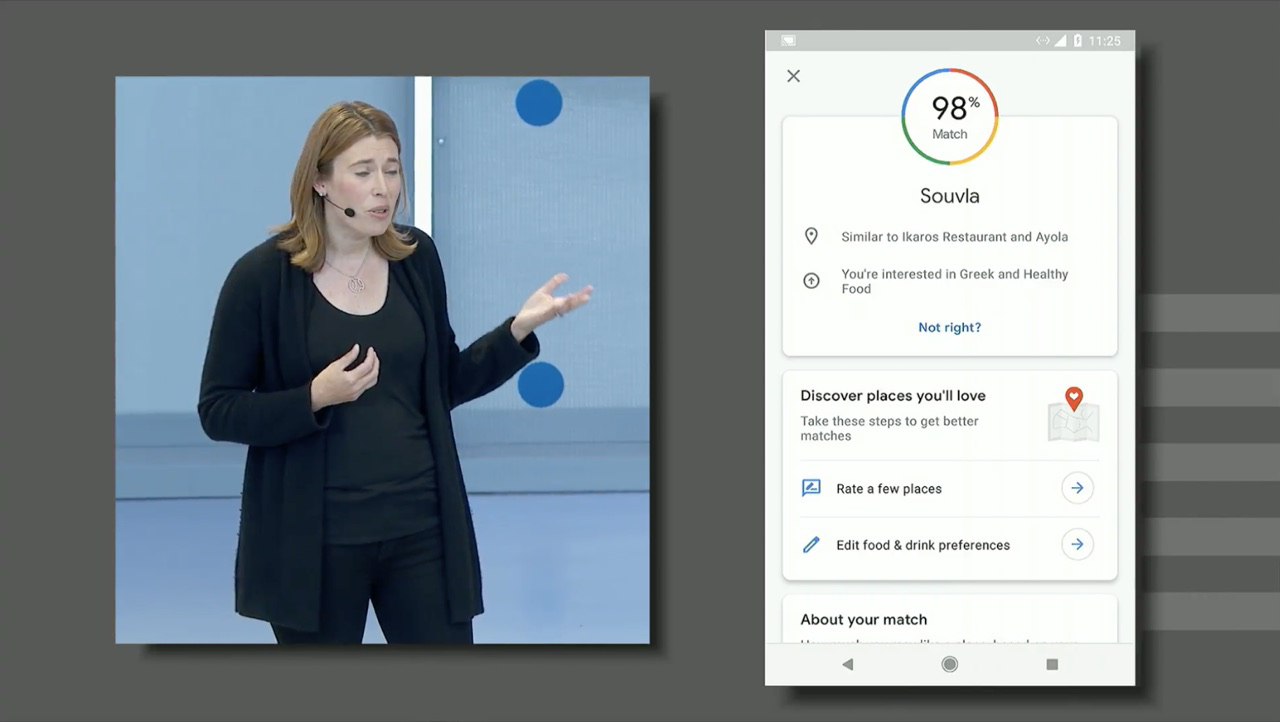This screenshot has width=1280, height=722.
Task: Click the up-arrow circle icon beside Greek interest
Action: tap(811, 281)
